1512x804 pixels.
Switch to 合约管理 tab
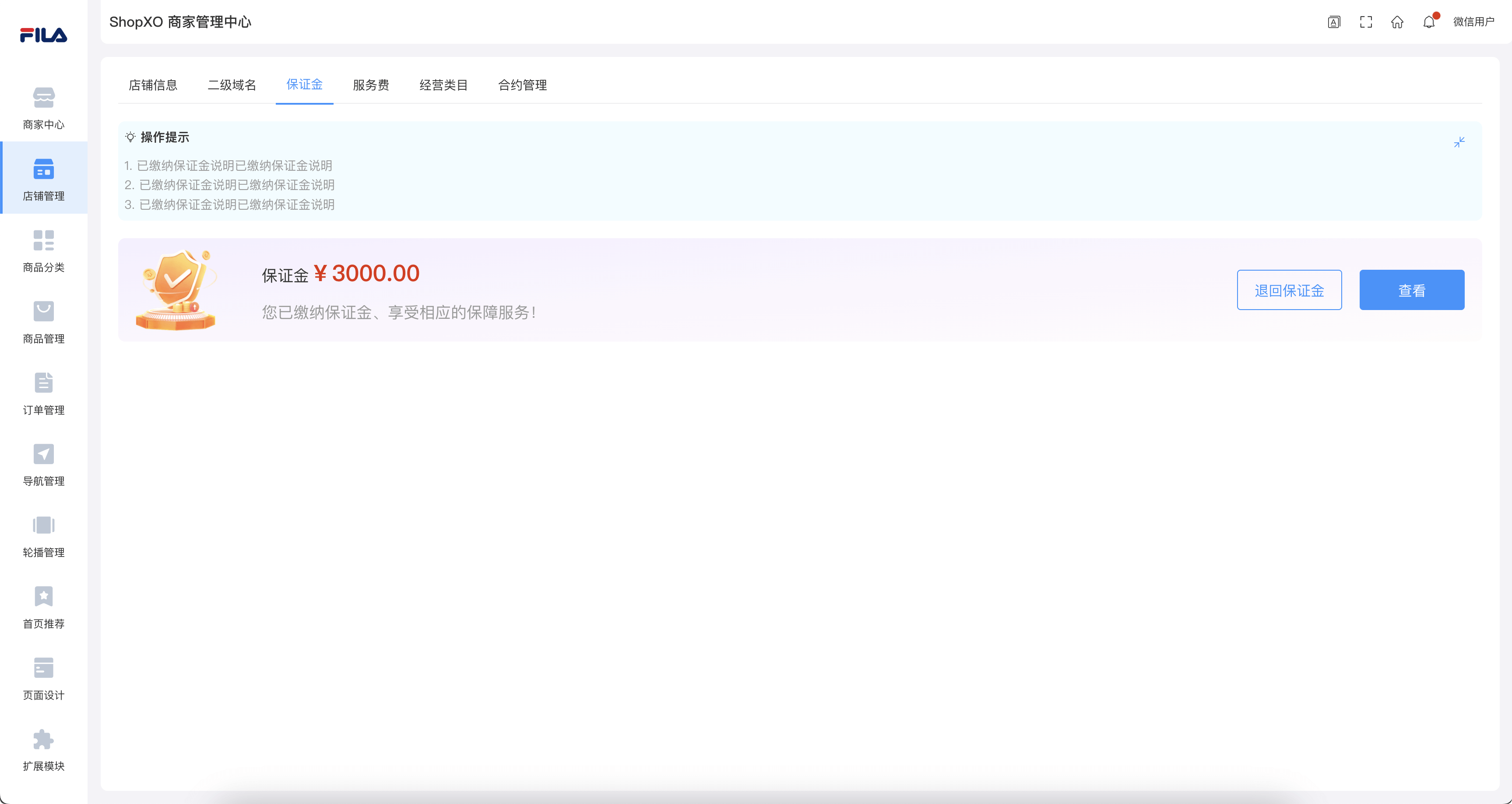[x=522, y=85]
